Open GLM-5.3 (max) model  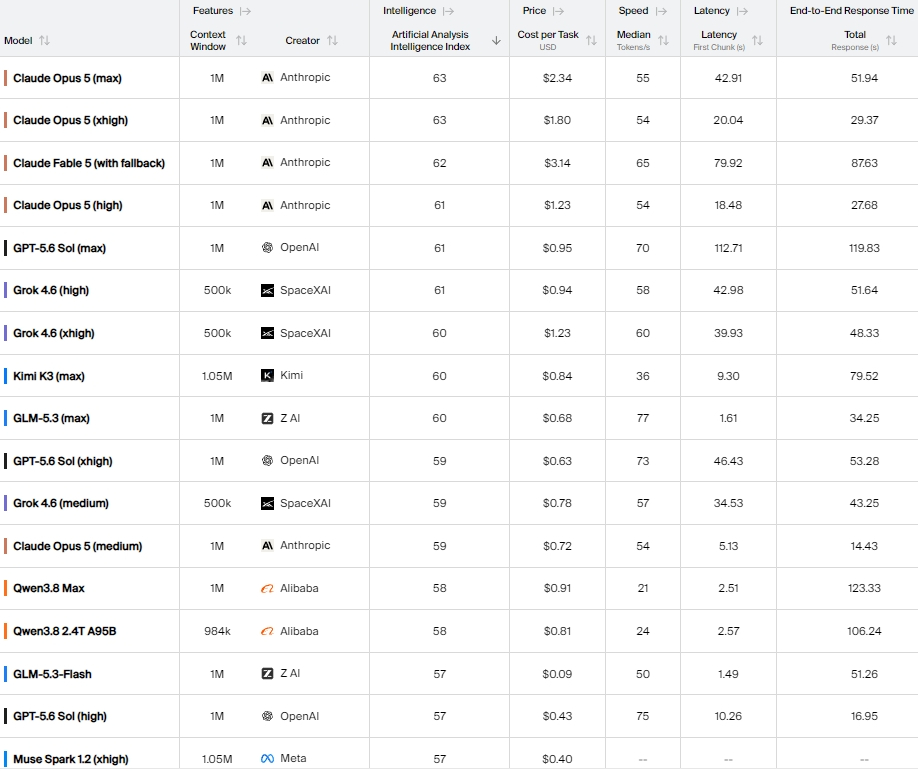point(52,418)
